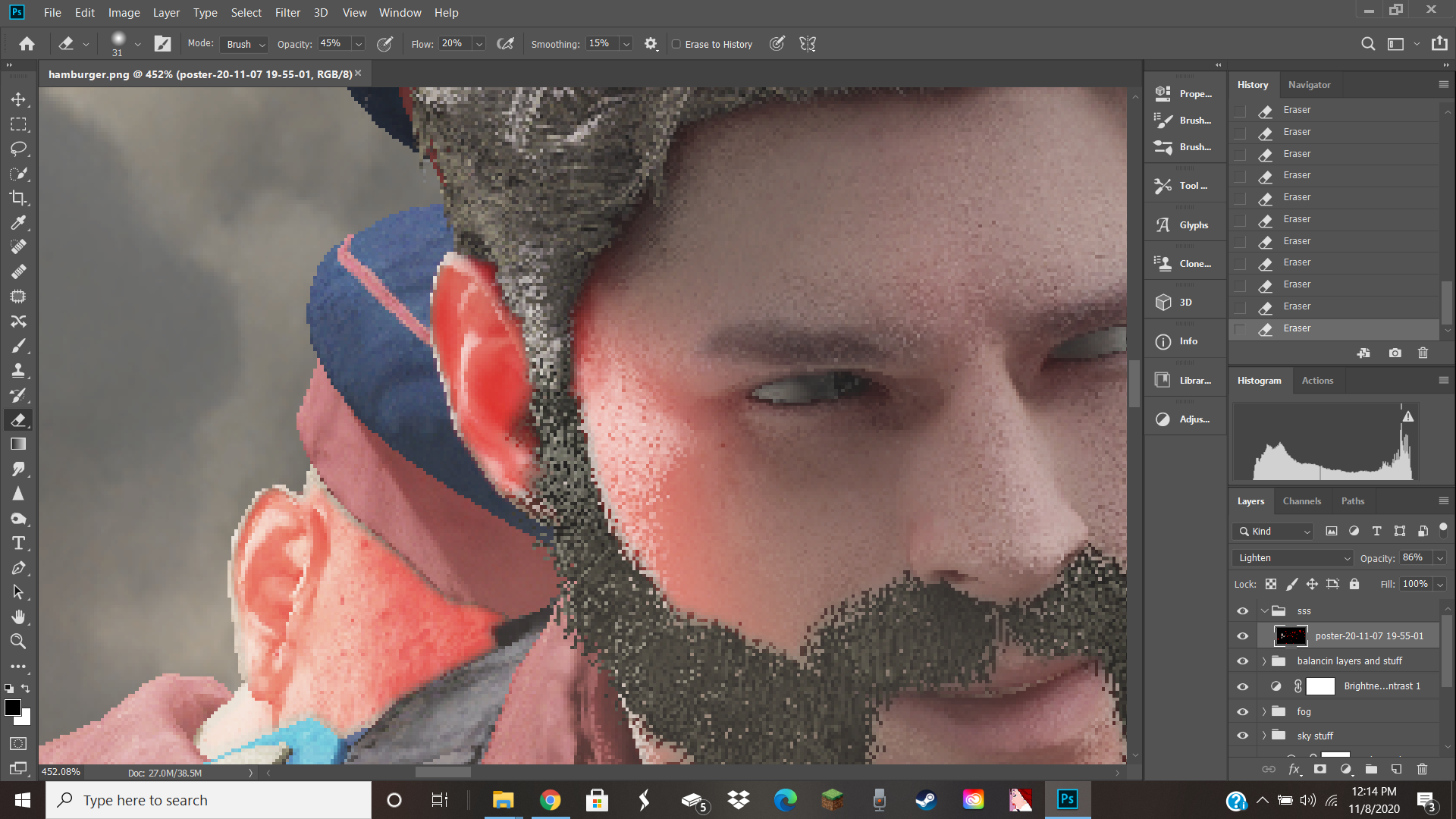Click the last Eraser history state
Viewport: 1456px width, 819px height.
[x=1297, y=328]
